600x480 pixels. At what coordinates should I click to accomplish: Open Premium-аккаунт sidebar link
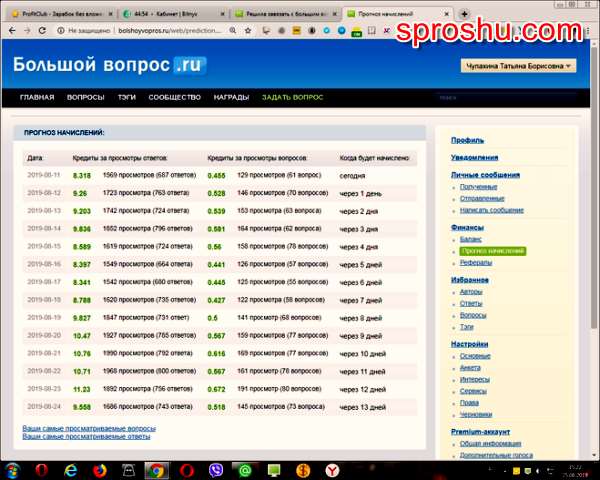coord(480,432)
